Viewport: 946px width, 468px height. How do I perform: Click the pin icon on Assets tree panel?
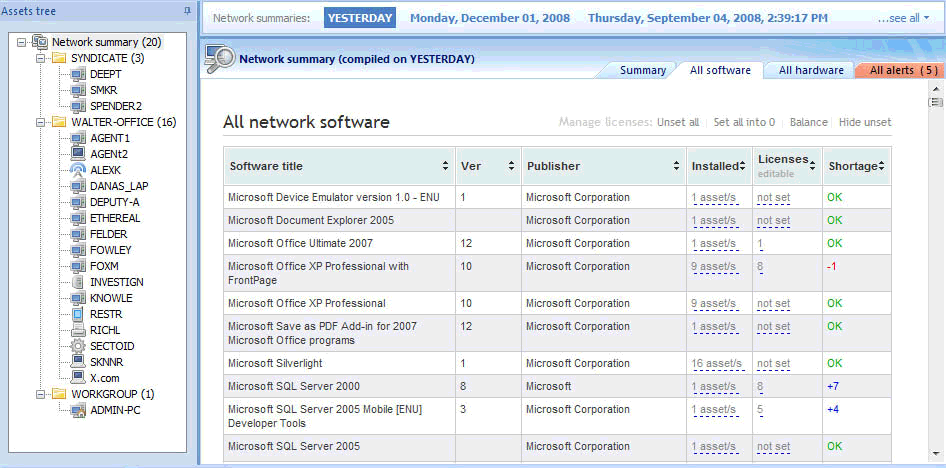tap(187, 10)
